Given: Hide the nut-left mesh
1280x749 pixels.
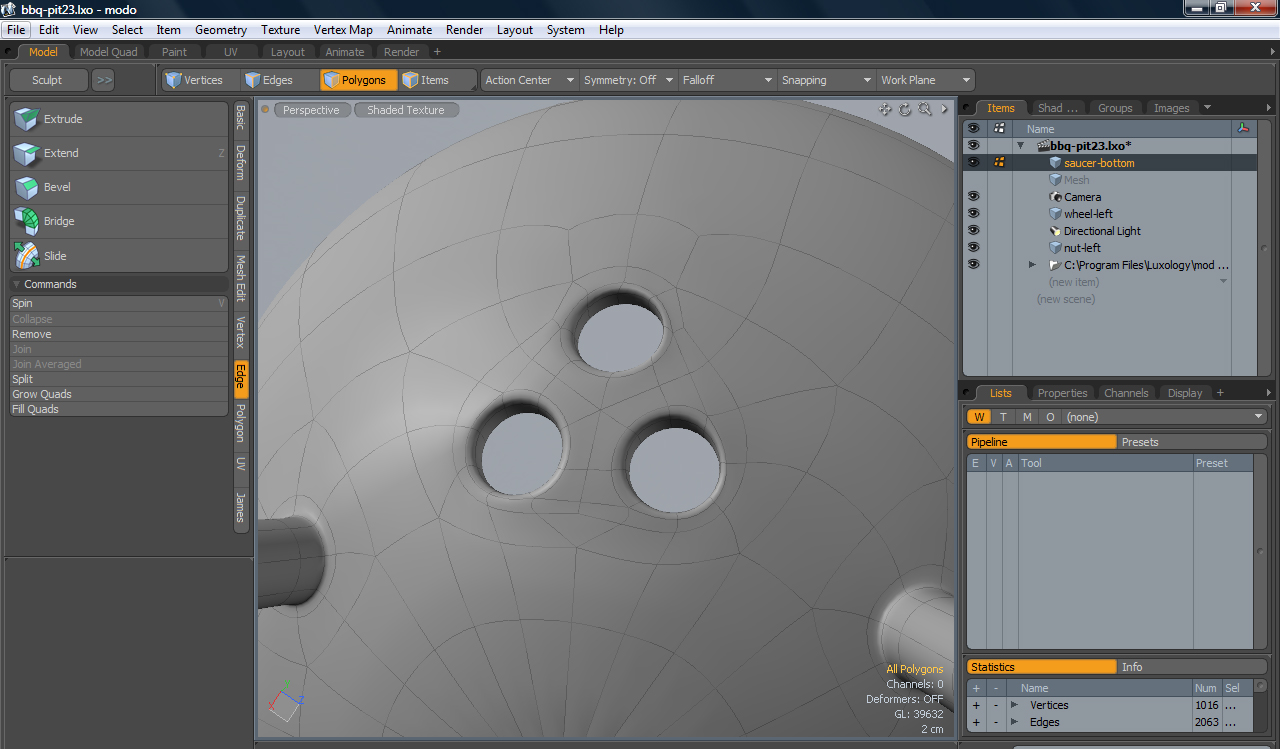Looking at the screenshot, I should (974, 247).
